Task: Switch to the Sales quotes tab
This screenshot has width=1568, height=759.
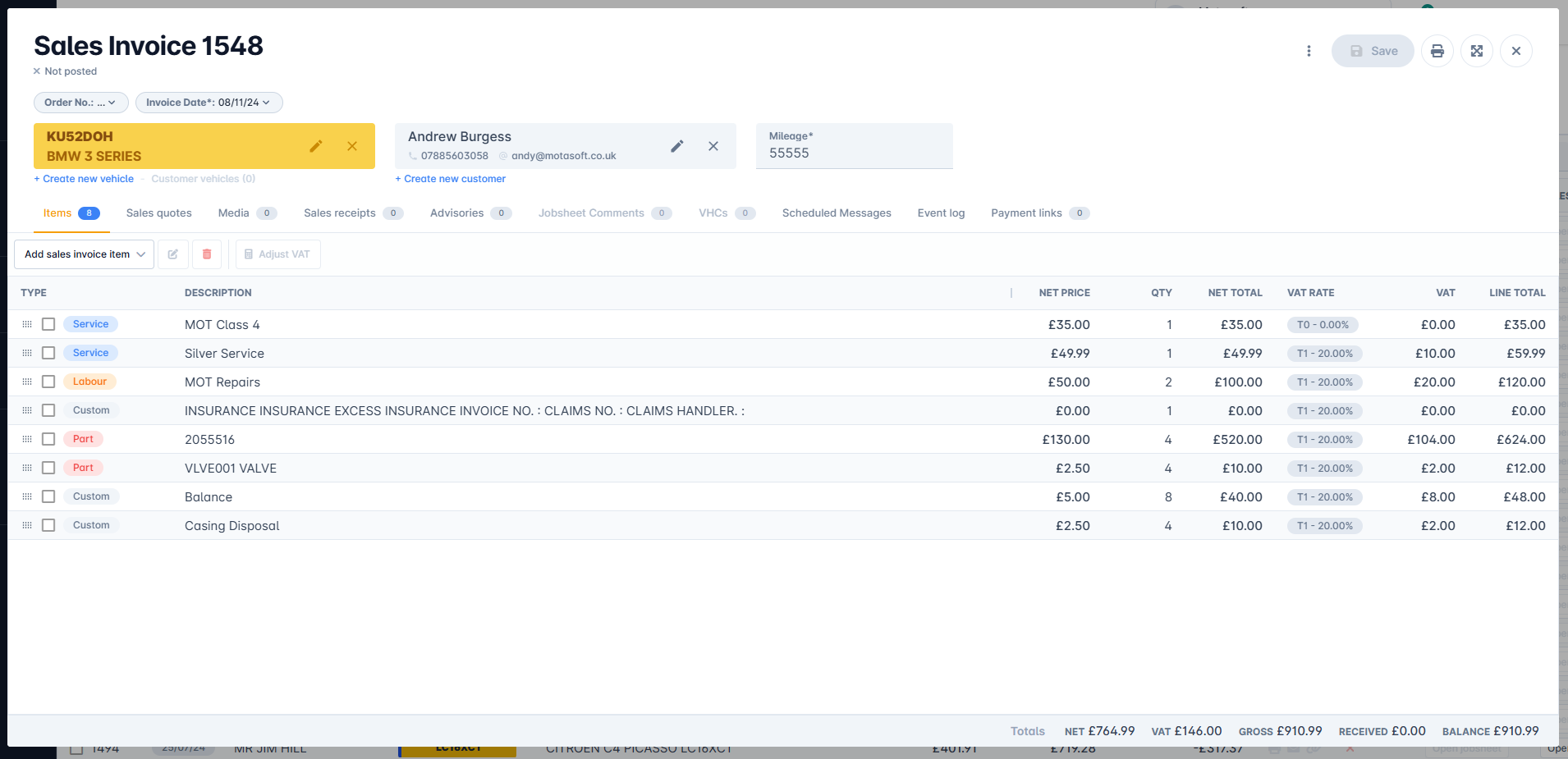Action: [158, 213]
